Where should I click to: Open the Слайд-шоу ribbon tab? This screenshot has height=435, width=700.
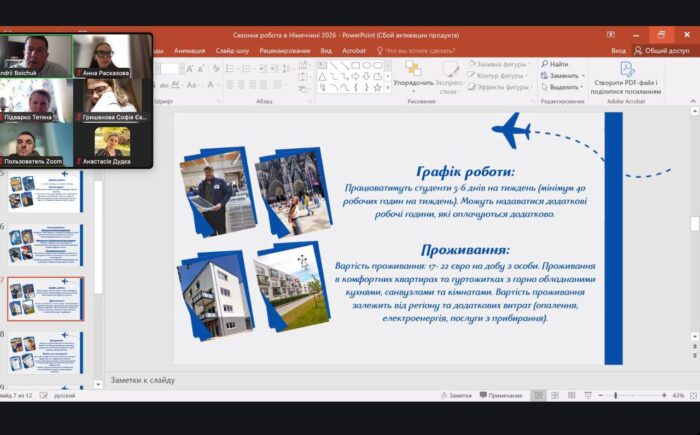(x=232, y=50)
